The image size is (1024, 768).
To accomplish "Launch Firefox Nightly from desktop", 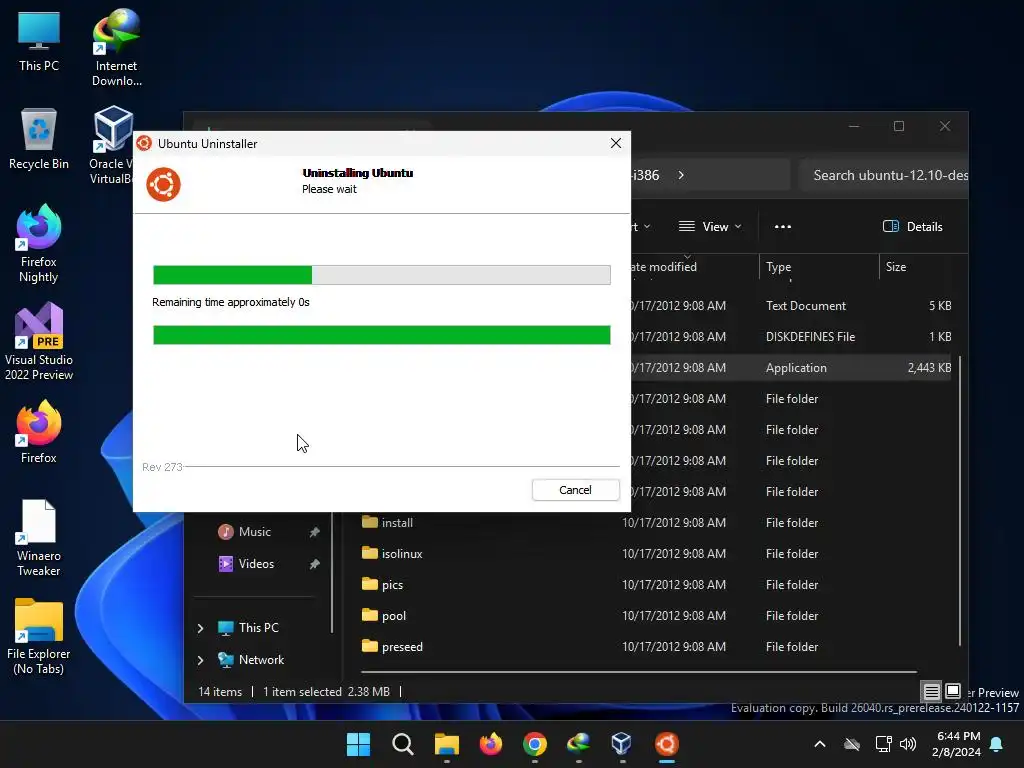I will tap(39, 243).
